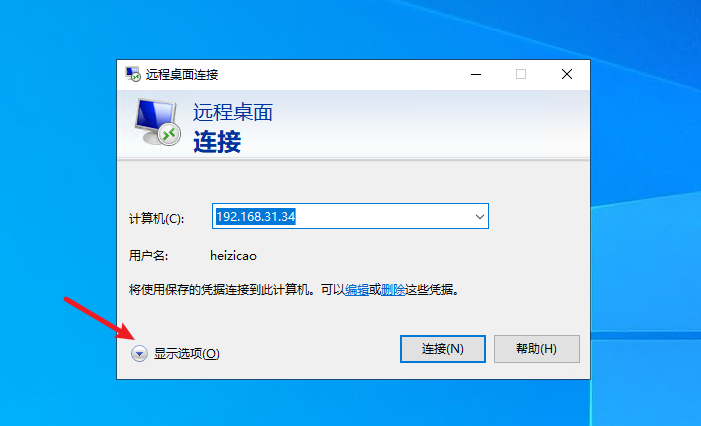Click the large Remote Desktop computer icon
Screen dimensions: 701x426
[x=157, y=122]
